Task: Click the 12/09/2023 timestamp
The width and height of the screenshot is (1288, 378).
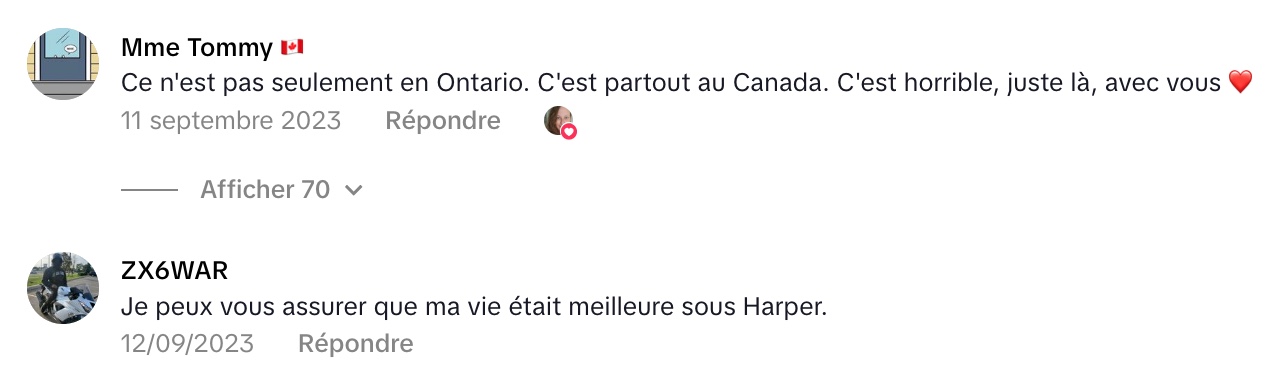Action: coord(187,344)
